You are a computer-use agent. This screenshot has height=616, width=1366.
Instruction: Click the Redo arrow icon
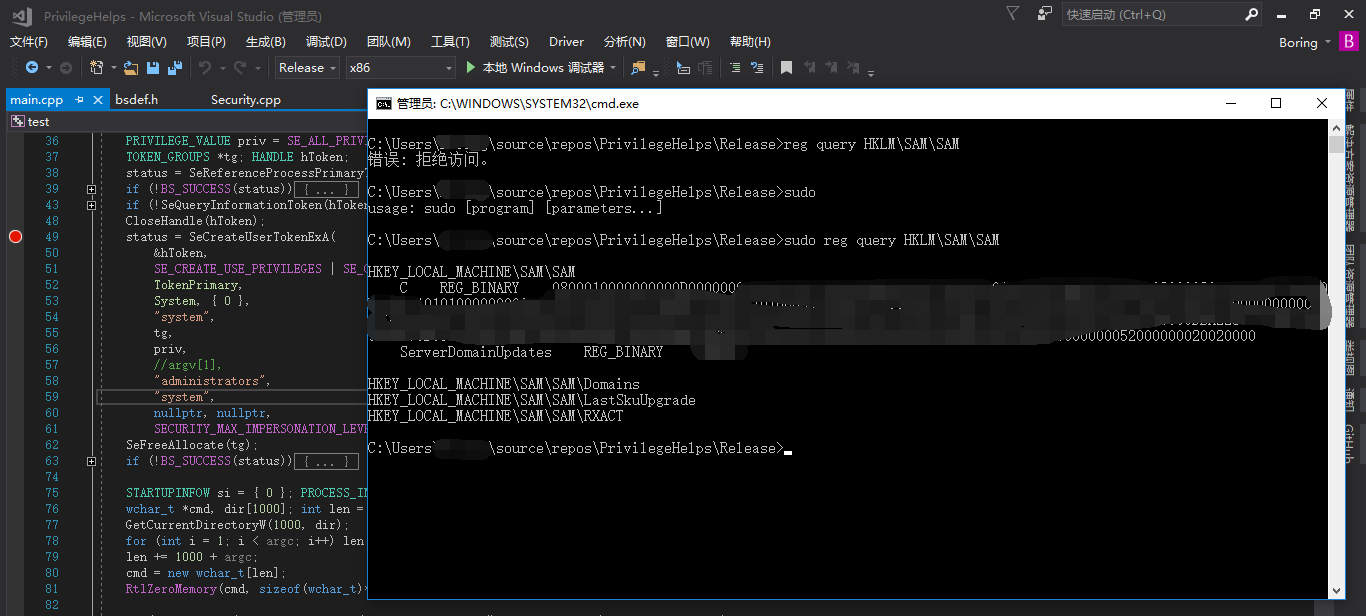click(240, 68)
